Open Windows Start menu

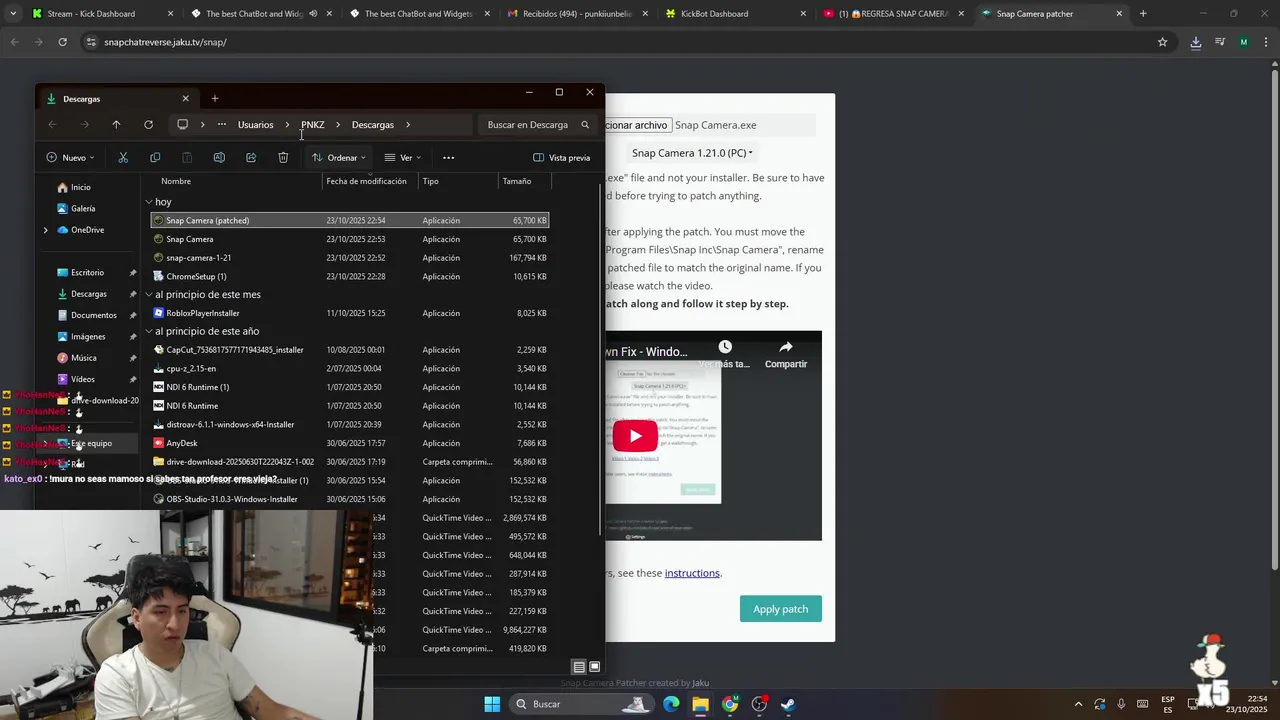tap(492, 704)
